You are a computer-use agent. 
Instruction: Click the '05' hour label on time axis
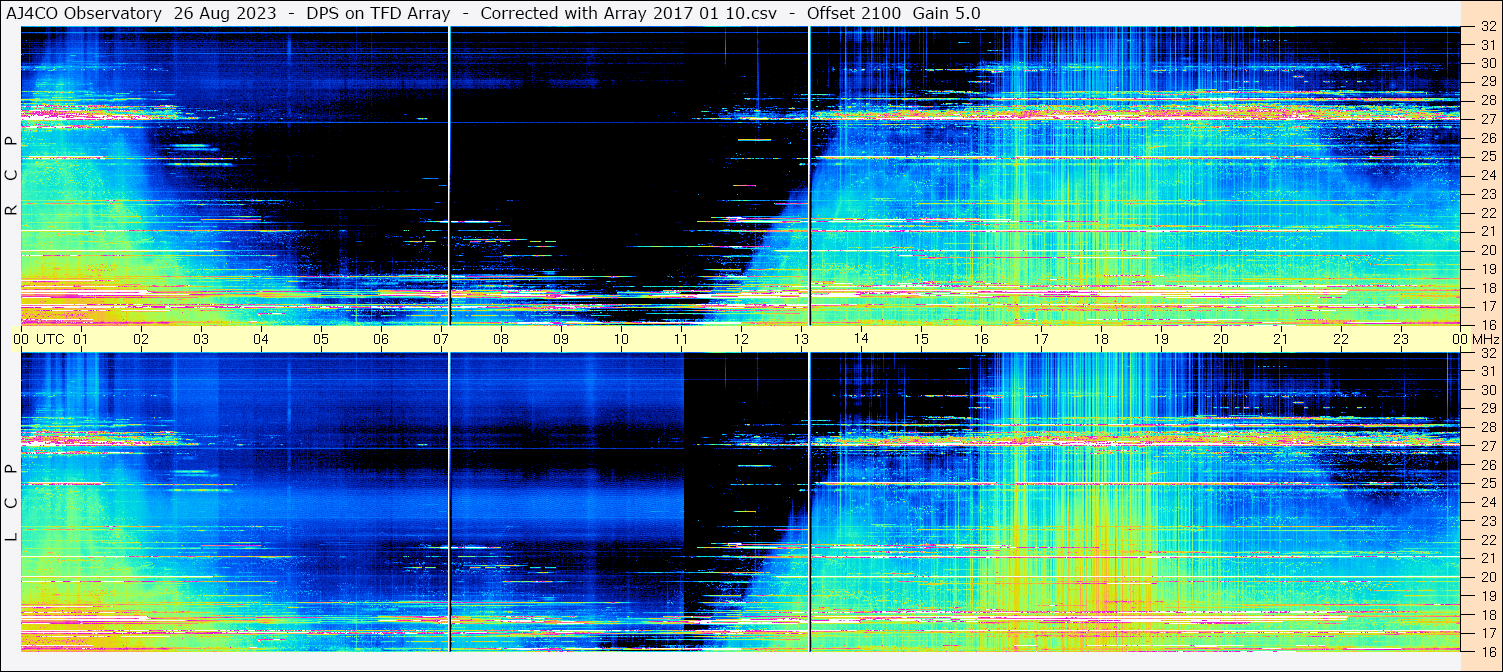[321, 339]
